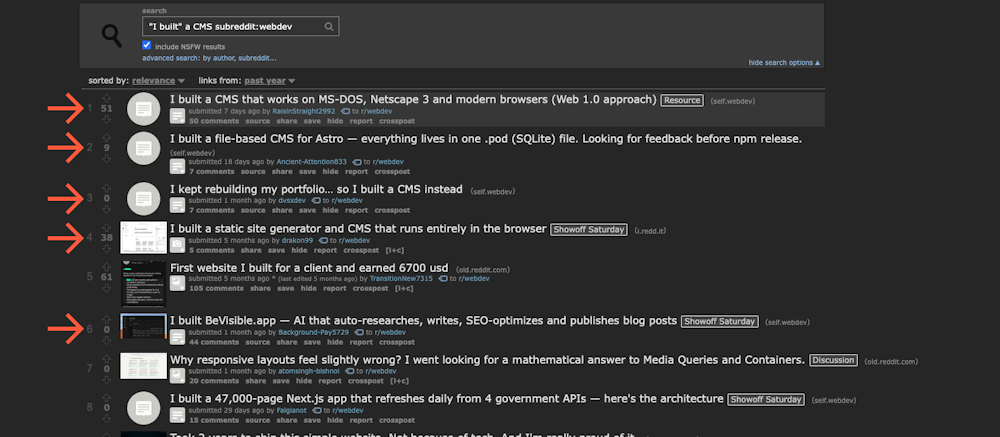The width and height of the screenshot is (1000, 437).
Task: Expand [l+c] on 'earned 6700 usd' post
Action: click(x=404, y=288)
